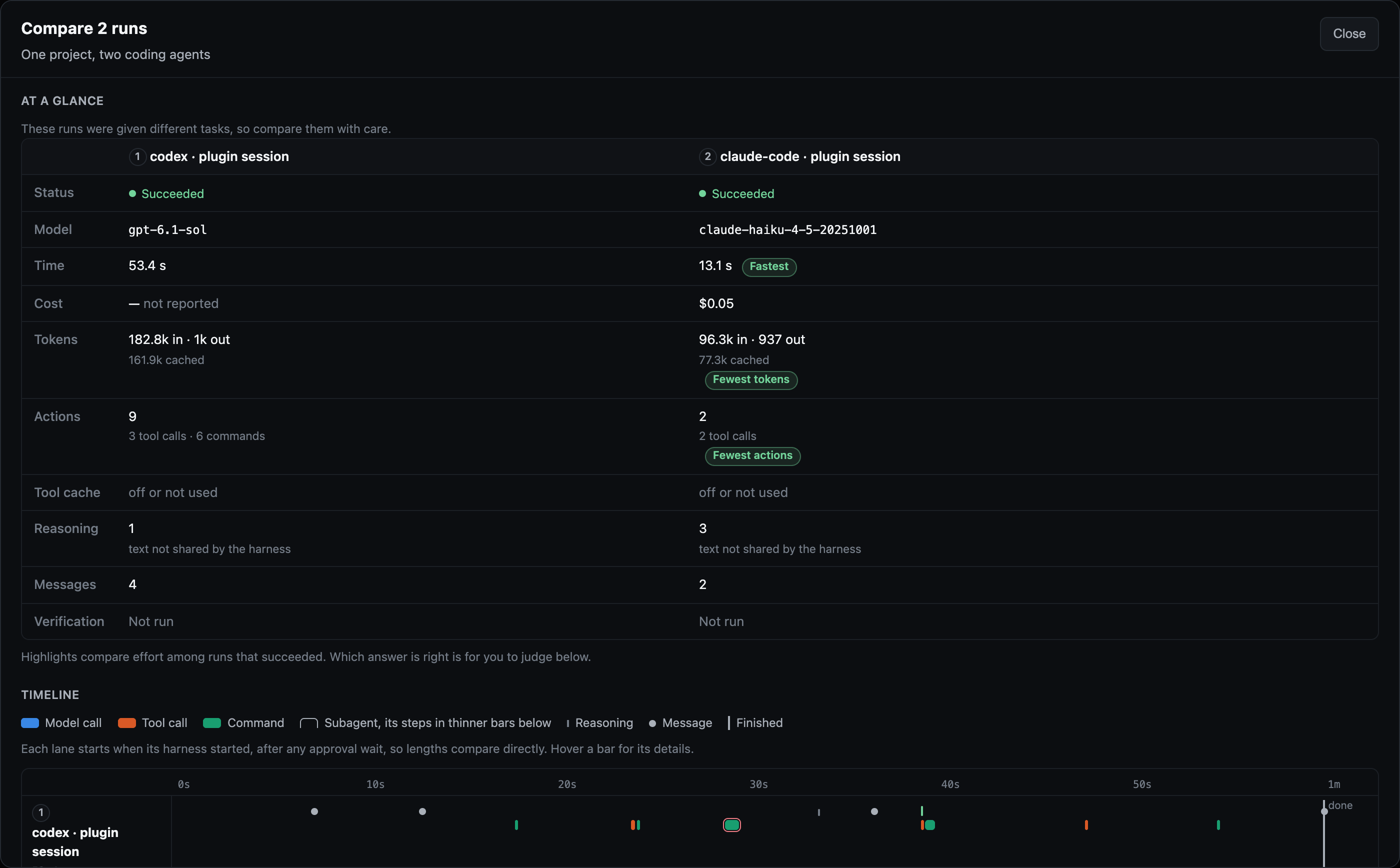Click the codex · plugin session timeline lane label
This screenshot has height=868, width=1400.
75,841
